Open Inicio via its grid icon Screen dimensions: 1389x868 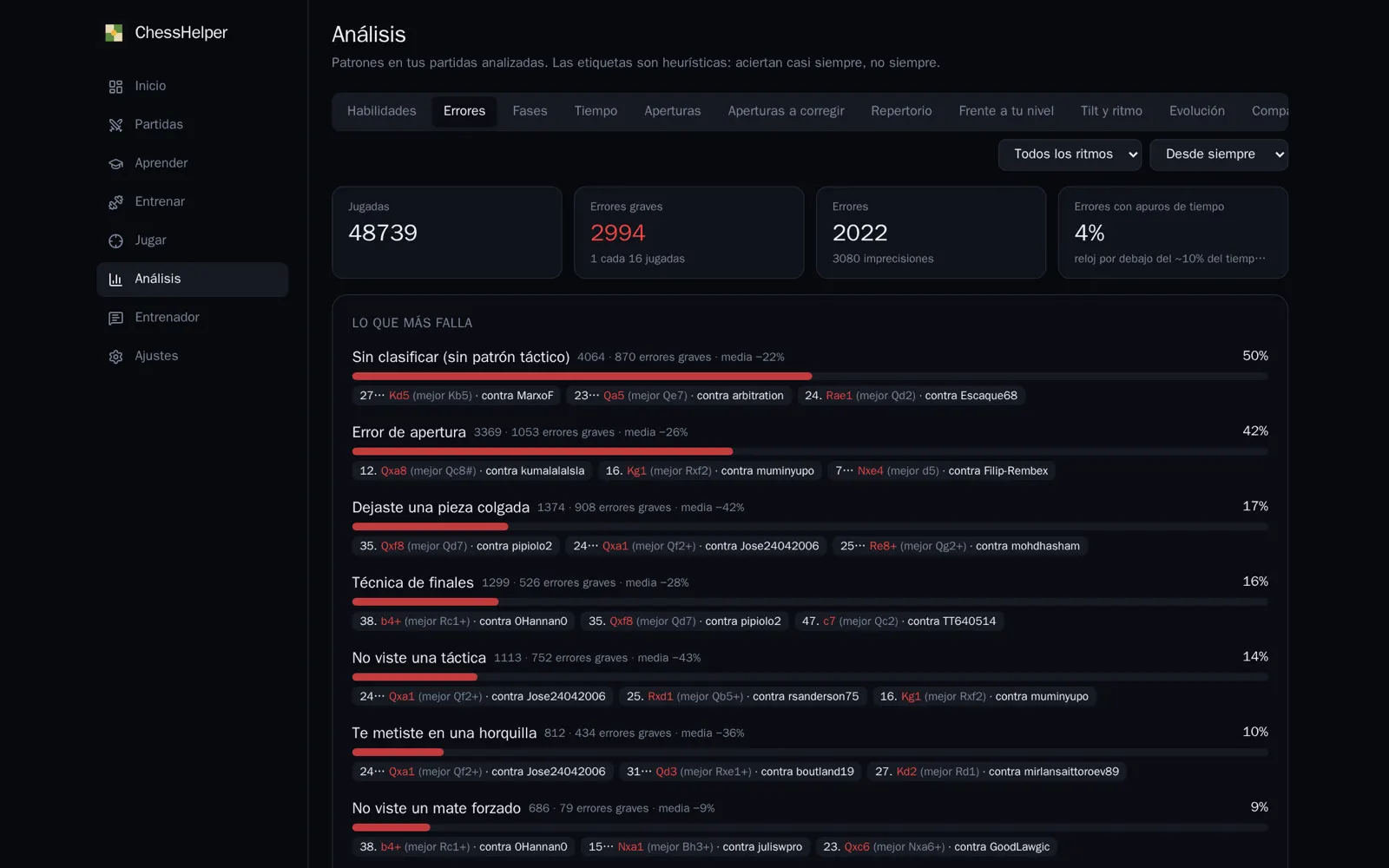click(115, 87)
